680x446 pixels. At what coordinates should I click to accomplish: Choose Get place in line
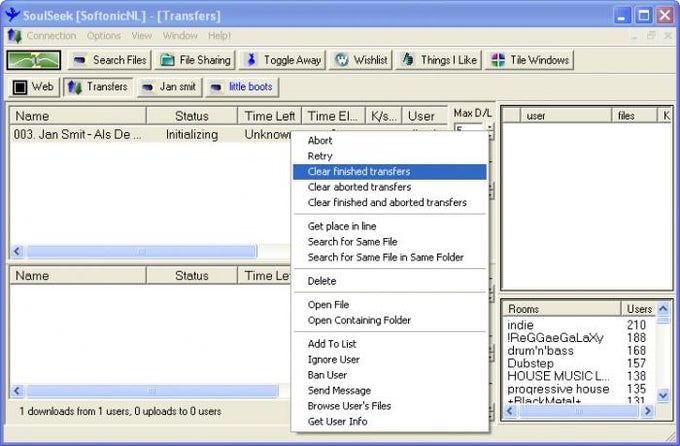point(389,226)
